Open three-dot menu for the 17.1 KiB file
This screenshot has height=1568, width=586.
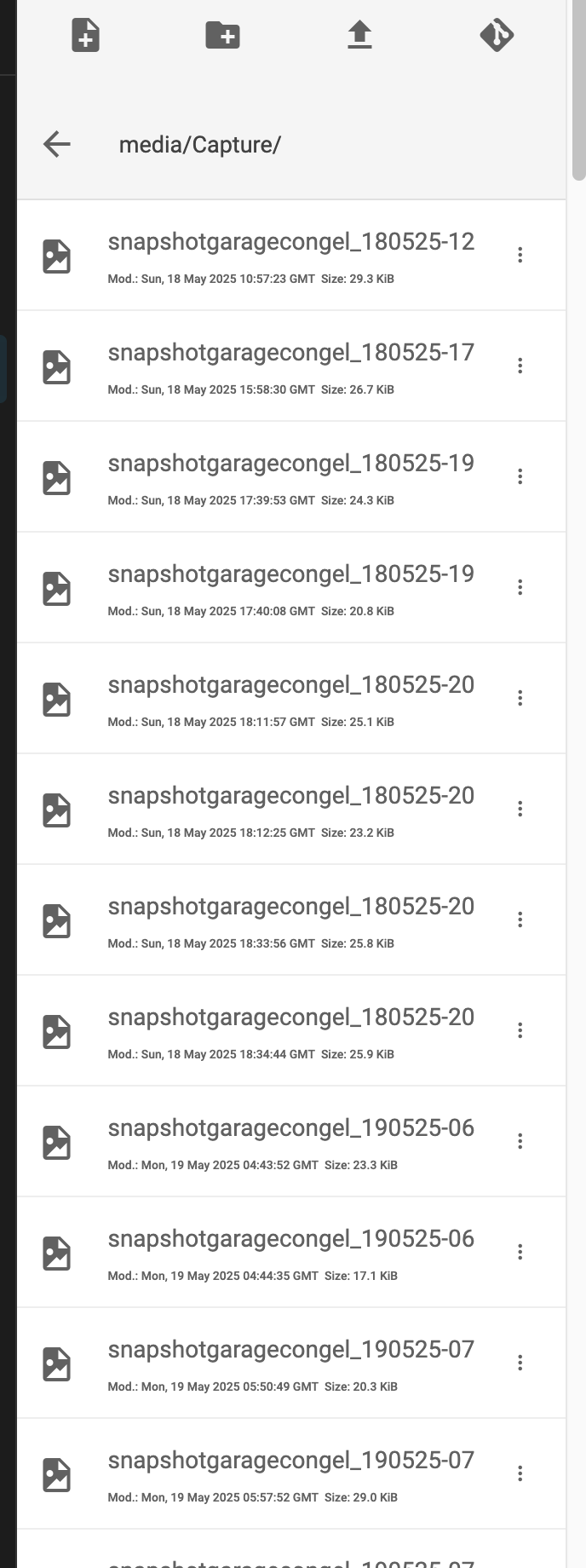point(520,1252)
